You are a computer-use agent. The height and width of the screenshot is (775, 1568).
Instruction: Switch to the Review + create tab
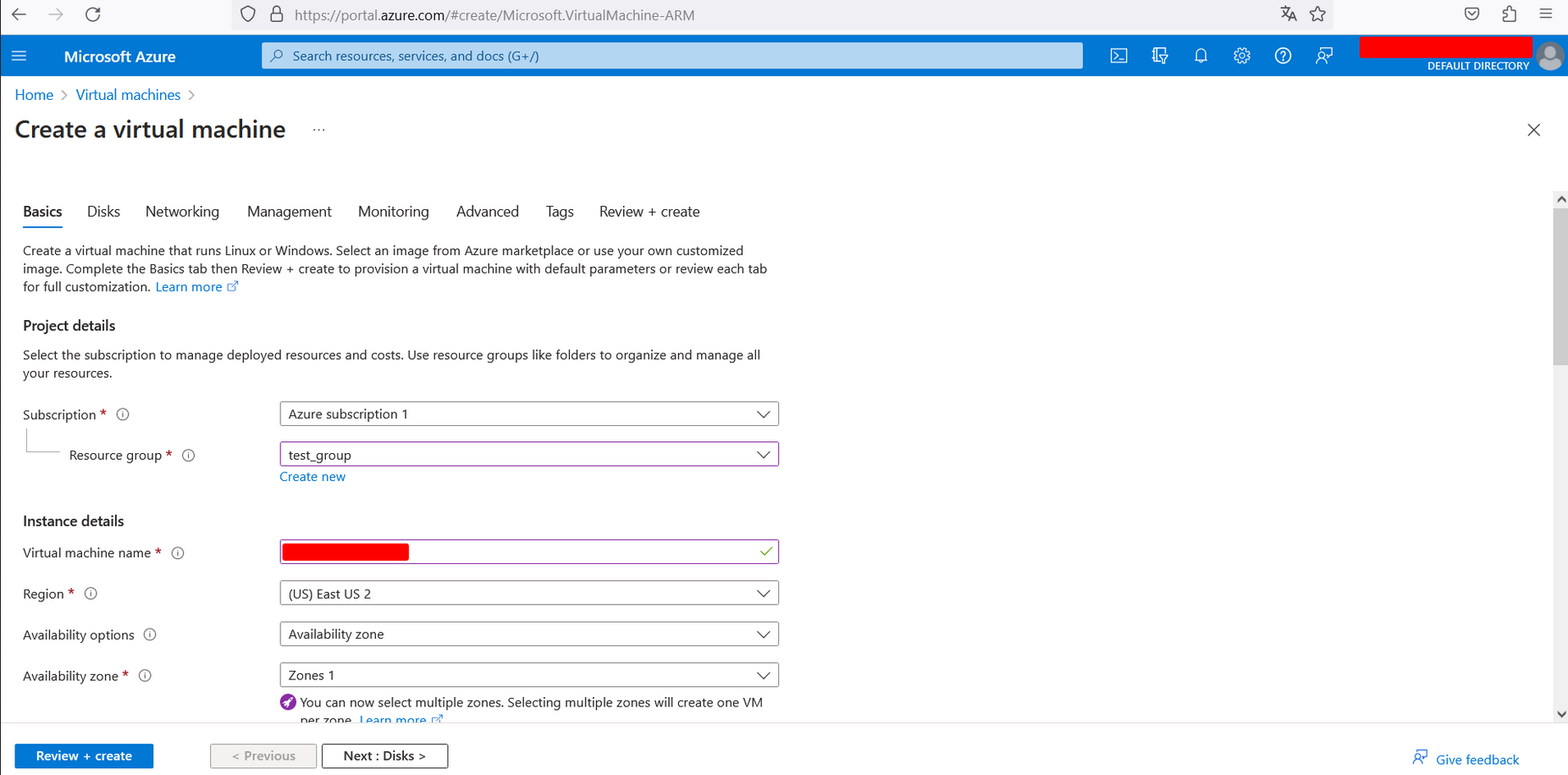649,212
